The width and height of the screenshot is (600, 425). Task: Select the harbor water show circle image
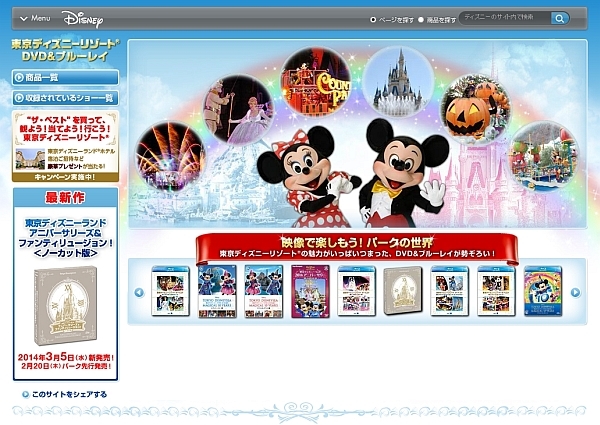point(543,156)
